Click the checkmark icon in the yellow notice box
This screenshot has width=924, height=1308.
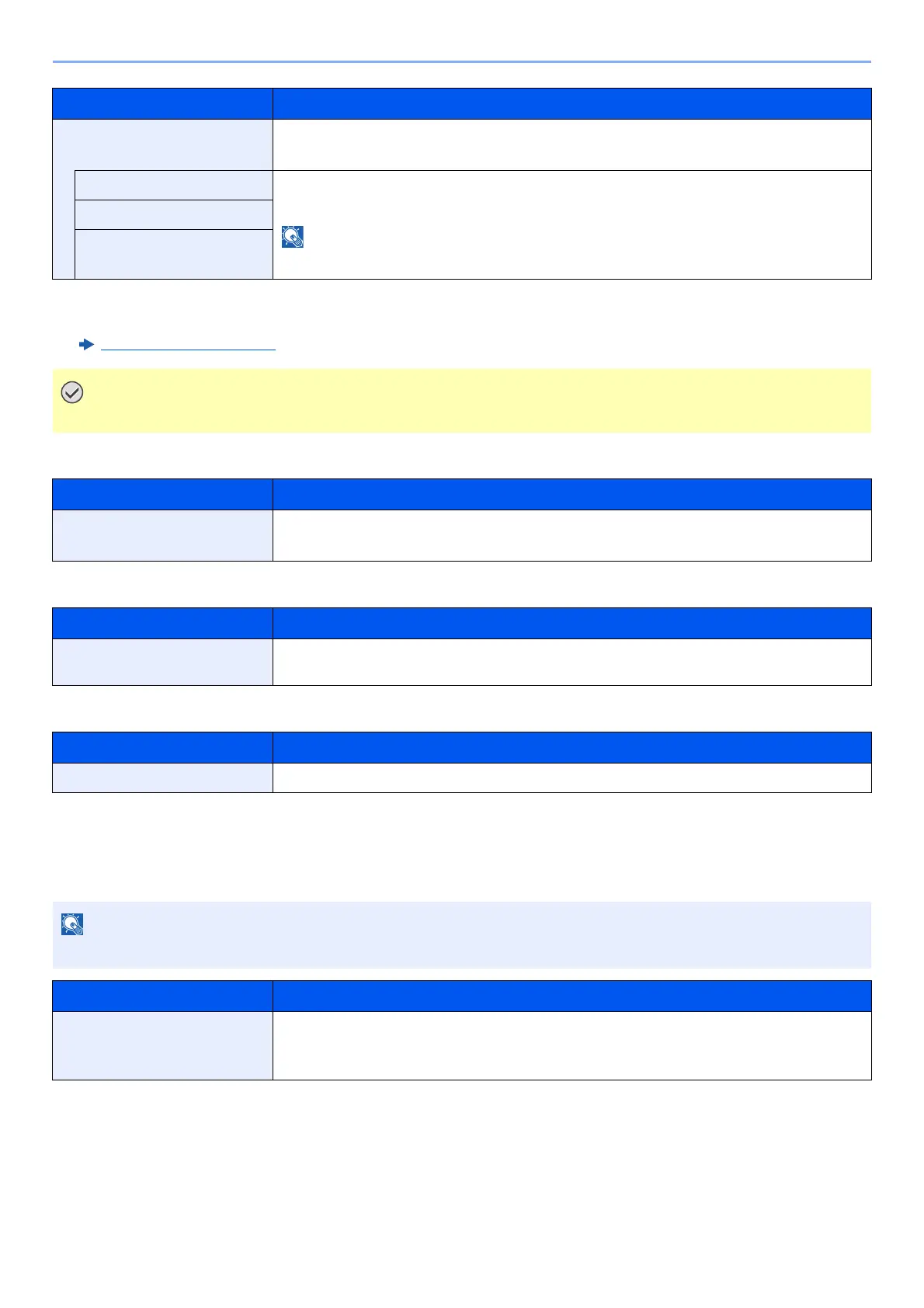71,394
